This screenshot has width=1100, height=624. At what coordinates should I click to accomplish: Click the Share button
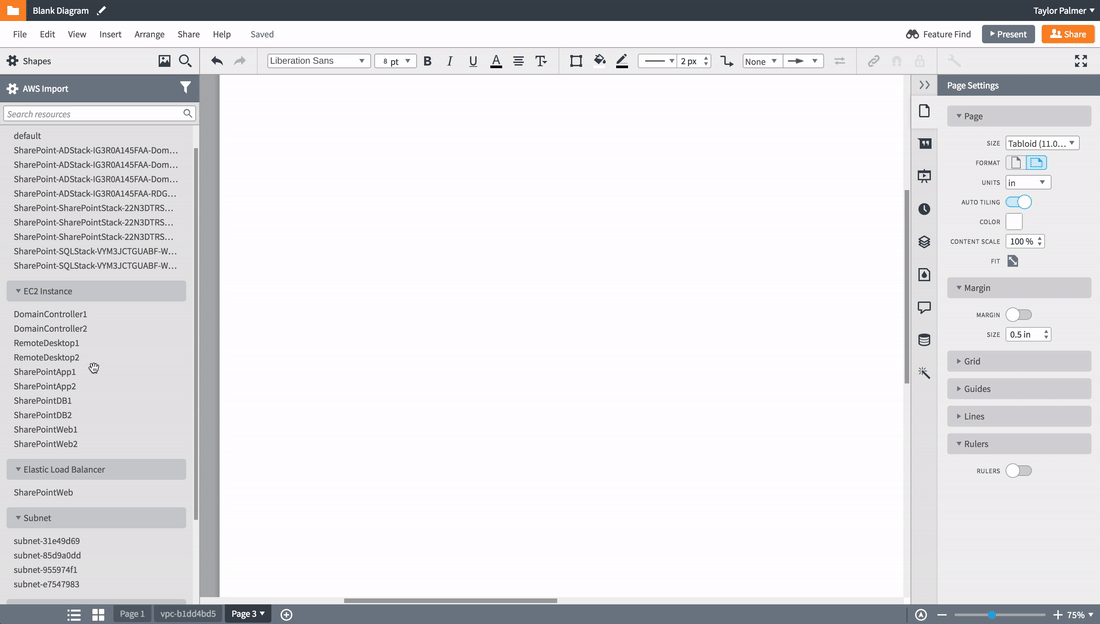1067,33
